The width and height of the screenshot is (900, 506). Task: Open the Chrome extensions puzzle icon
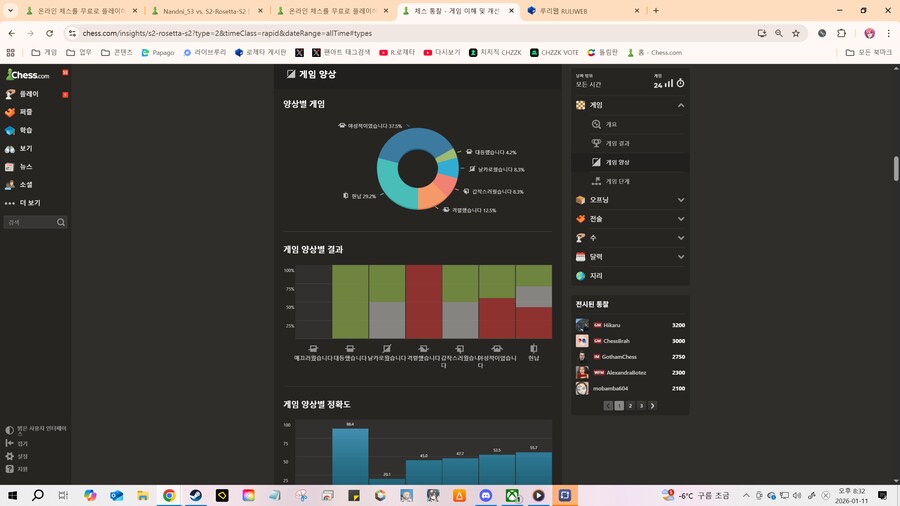coord(841,33)
